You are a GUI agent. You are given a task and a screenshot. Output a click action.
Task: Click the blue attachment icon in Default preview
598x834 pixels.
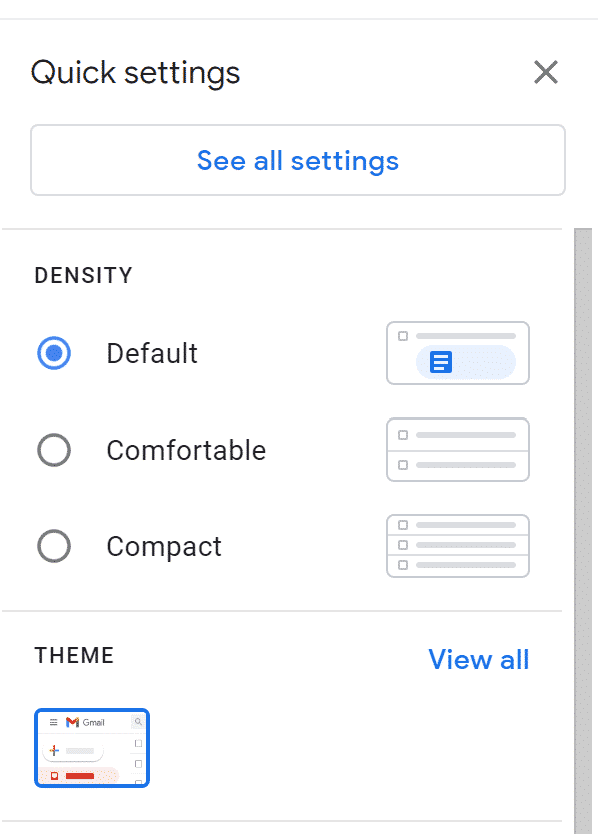(x=441, y=362)
